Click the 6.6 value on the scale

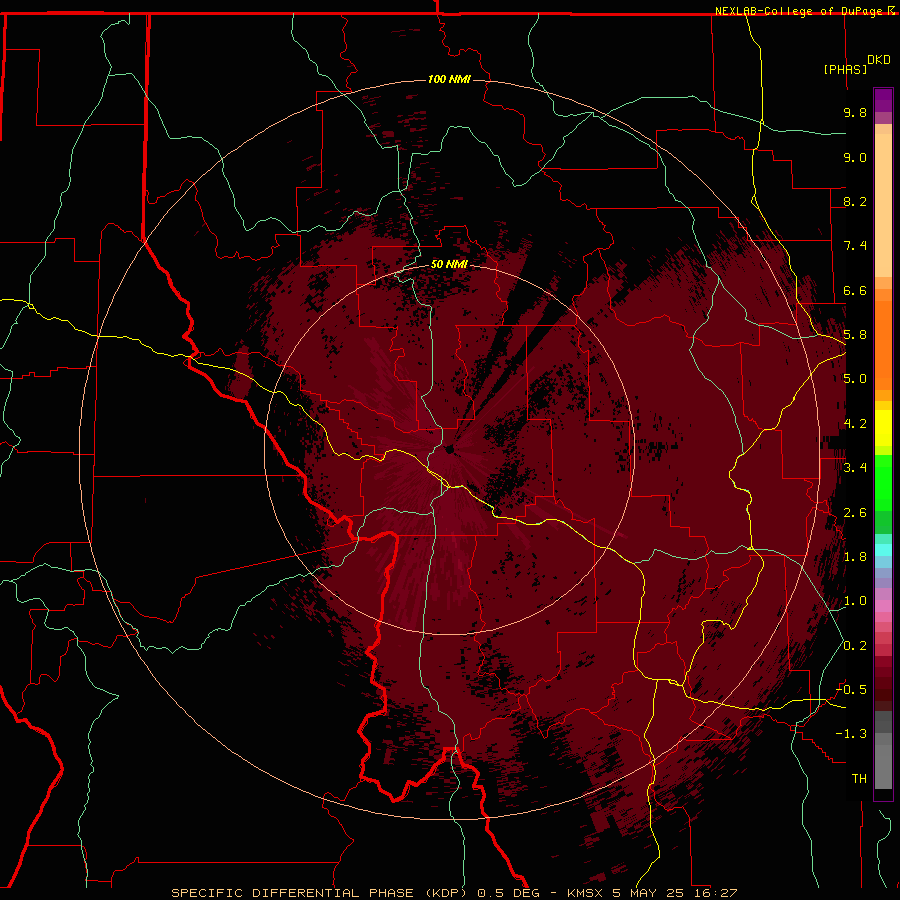click(855, 290)
